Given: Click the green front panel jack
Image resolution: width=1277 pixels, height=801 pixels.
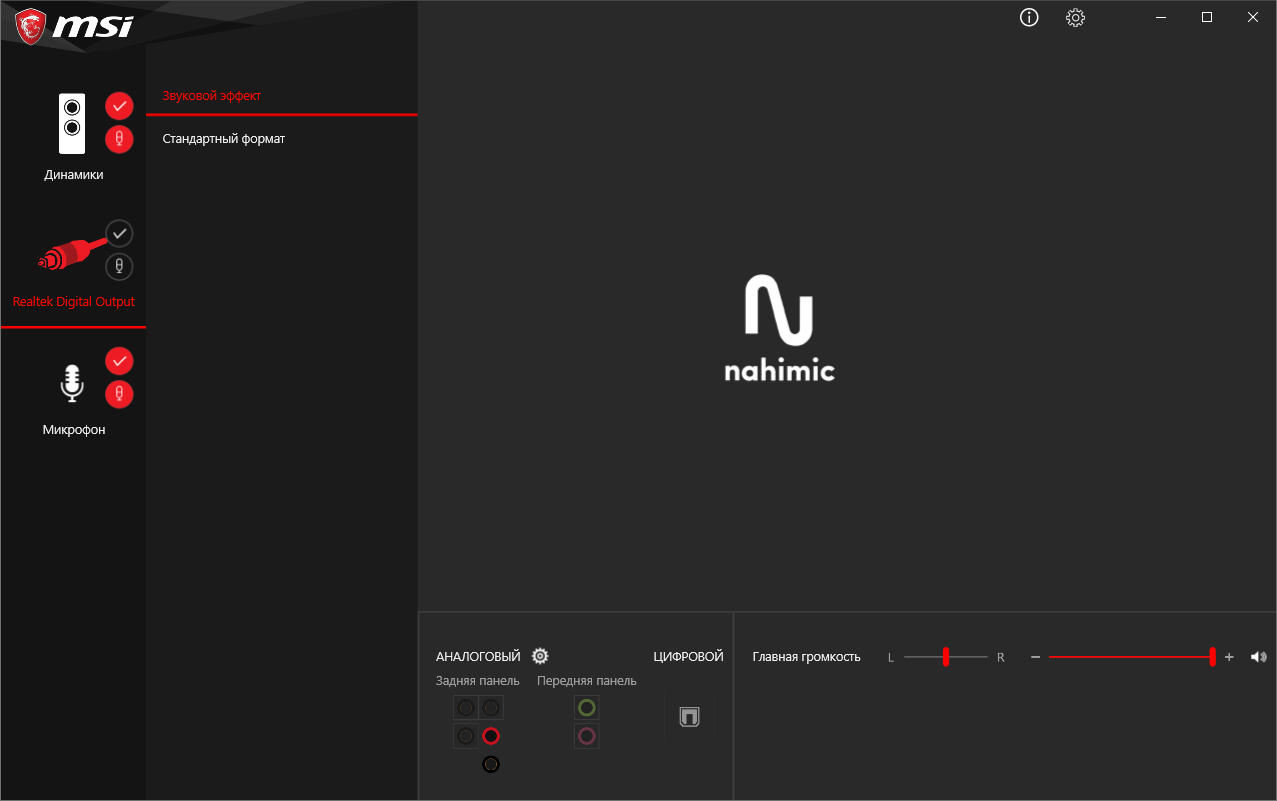Looking at the screenshot, I should pos(587,708).
